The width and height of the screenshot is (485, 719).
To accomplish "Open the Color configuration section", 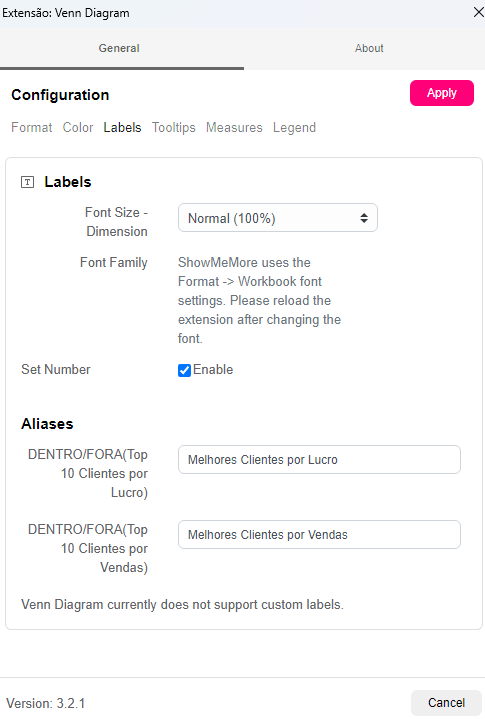I will [x=78, y=127].
